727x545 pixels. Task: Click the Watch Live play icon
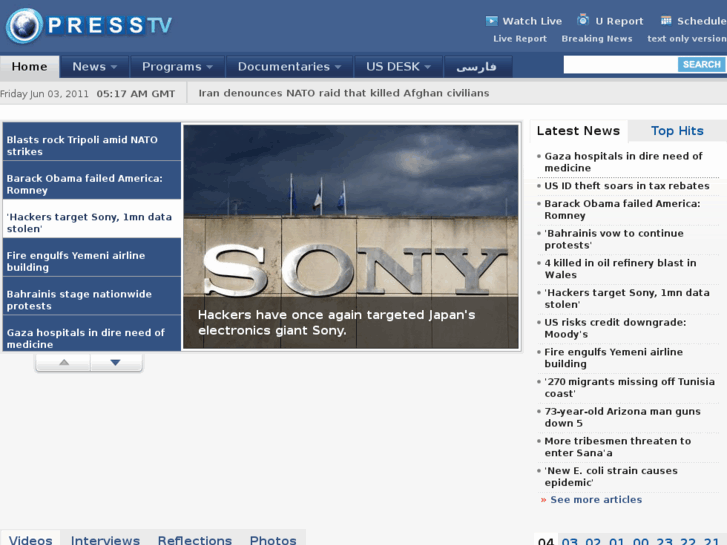pos(491,21)
